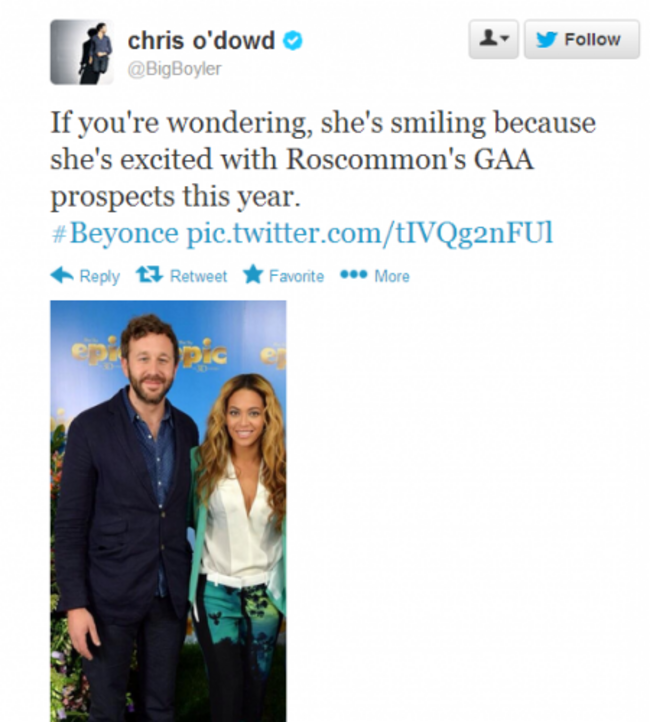The width and height of the screenshot is (650, 722).
Task: Click the three-dot More icon
Action: 354,275
